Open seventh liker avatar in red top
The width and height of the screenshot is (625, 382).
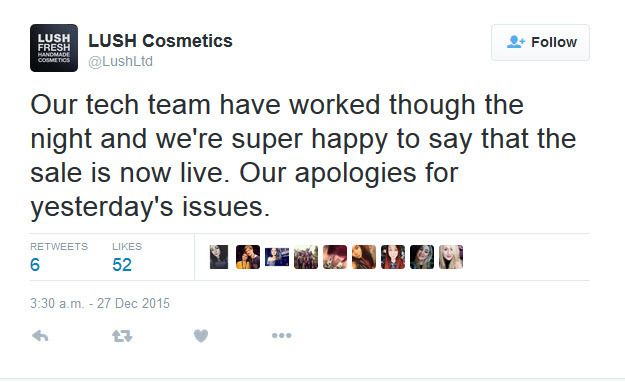click(x=393, y=257)
